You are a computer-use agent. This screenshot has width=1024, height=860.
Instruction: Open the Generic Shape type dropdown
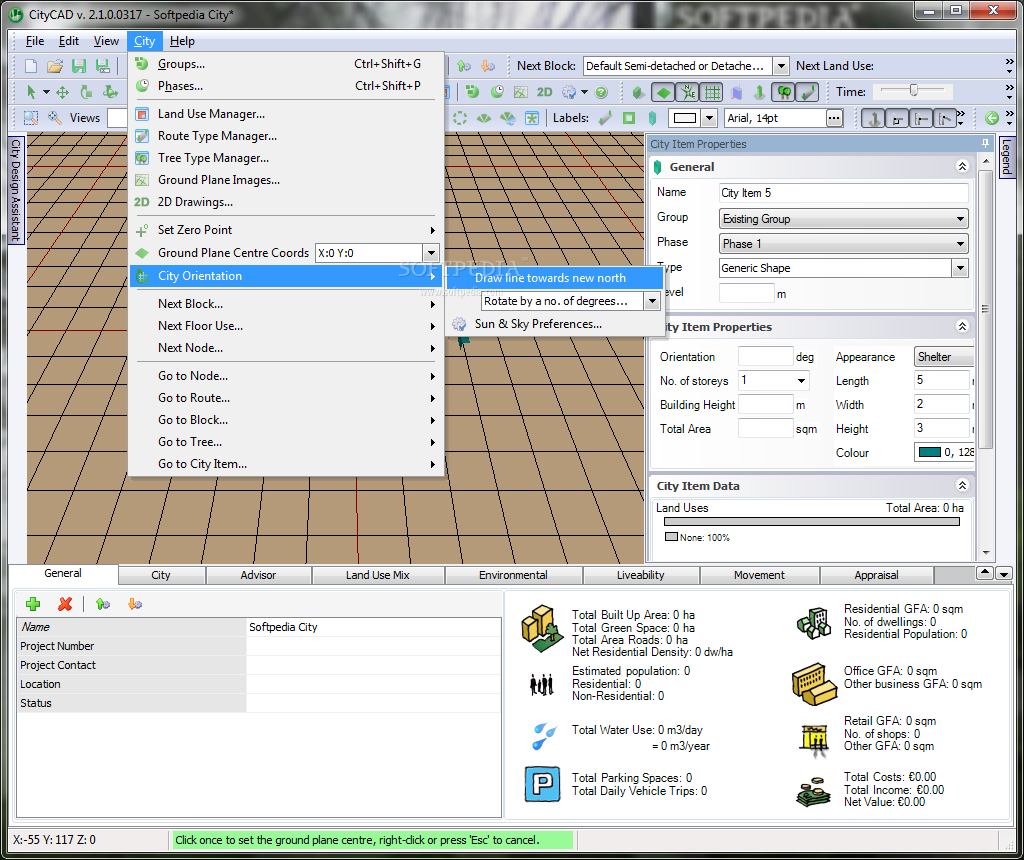[x=959, y=268]
